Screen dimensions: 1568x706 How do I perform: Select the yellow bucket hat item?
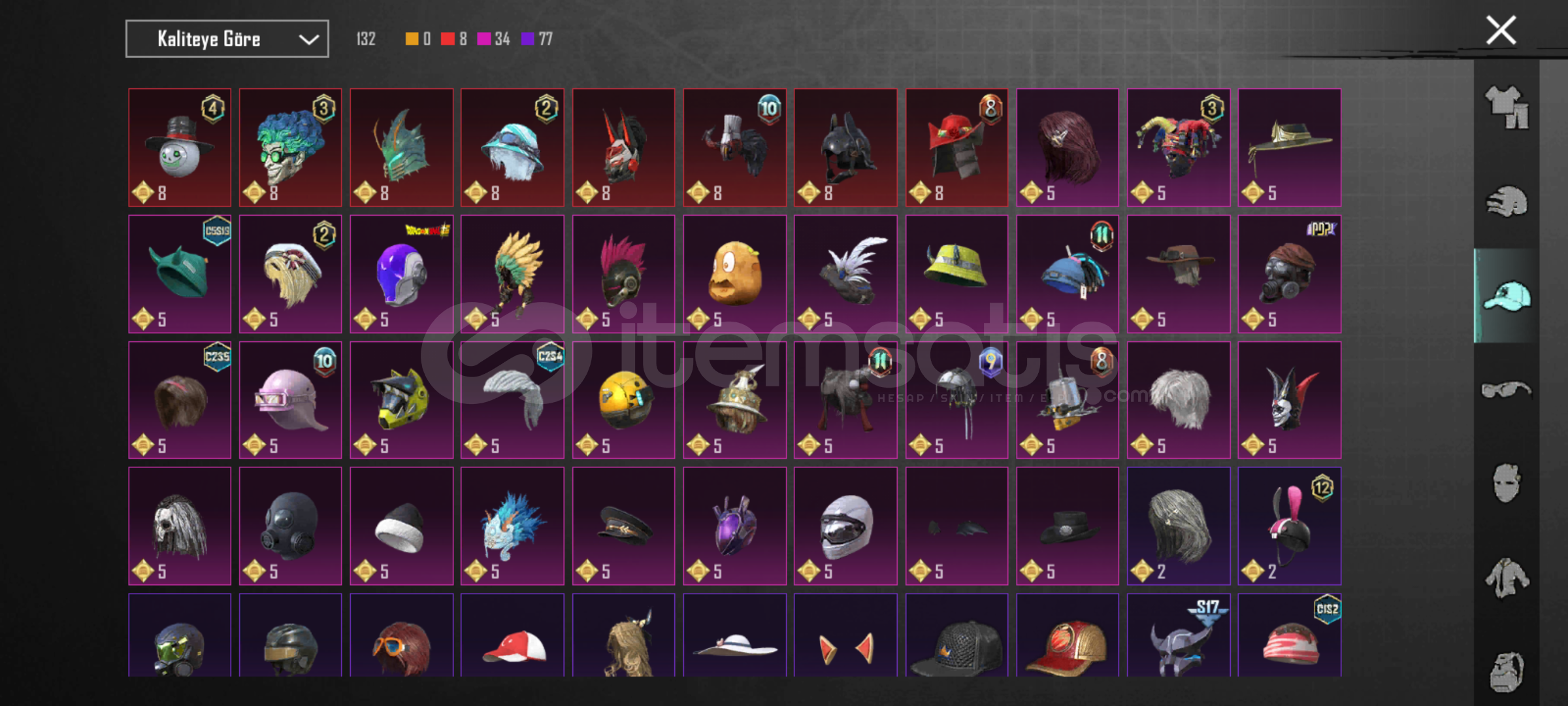point(957,274)
